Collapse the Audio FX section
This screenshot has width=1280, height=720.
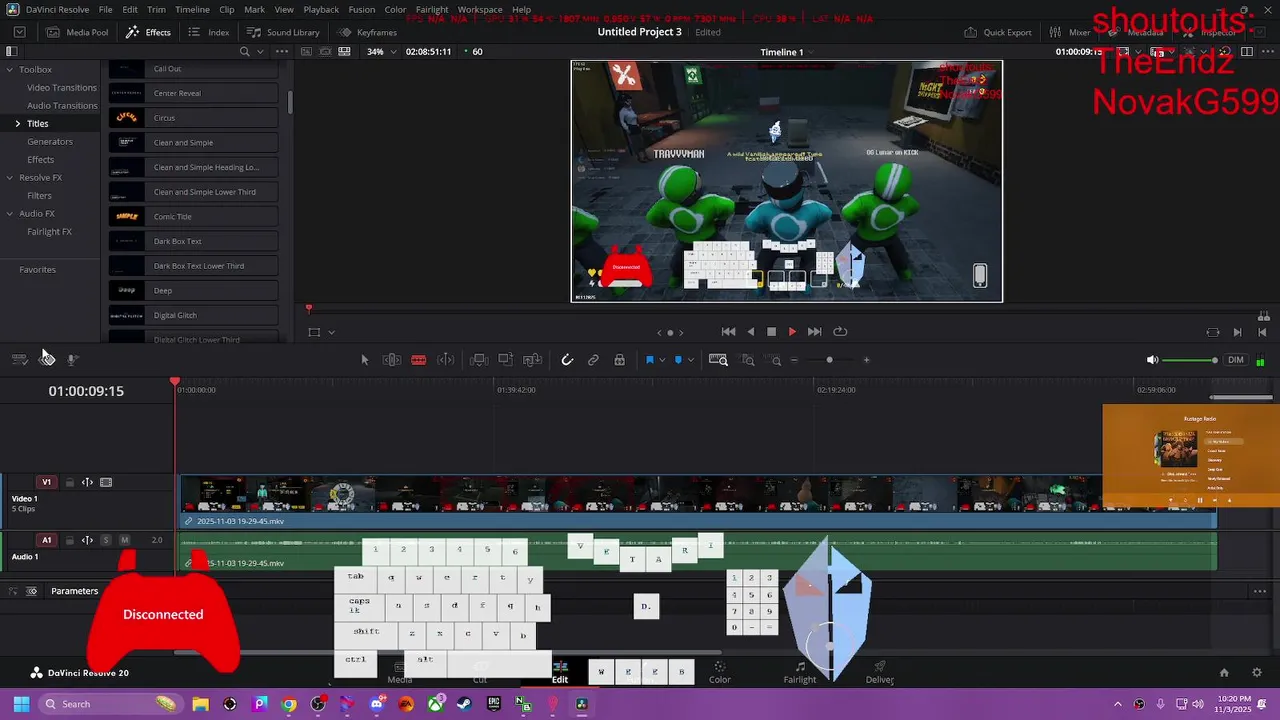click(x=9, y=214)
